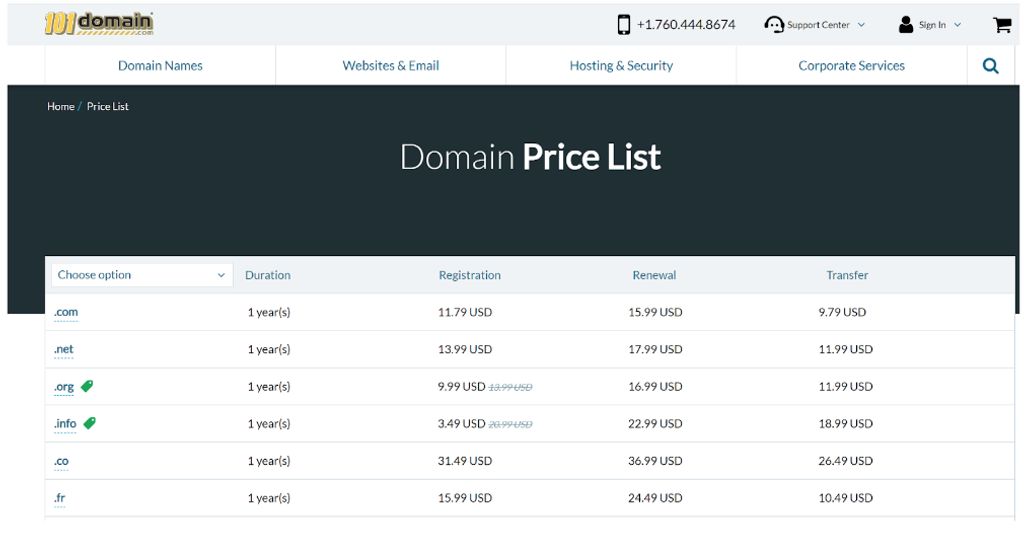Click the Support Center label

coord(818,25)
